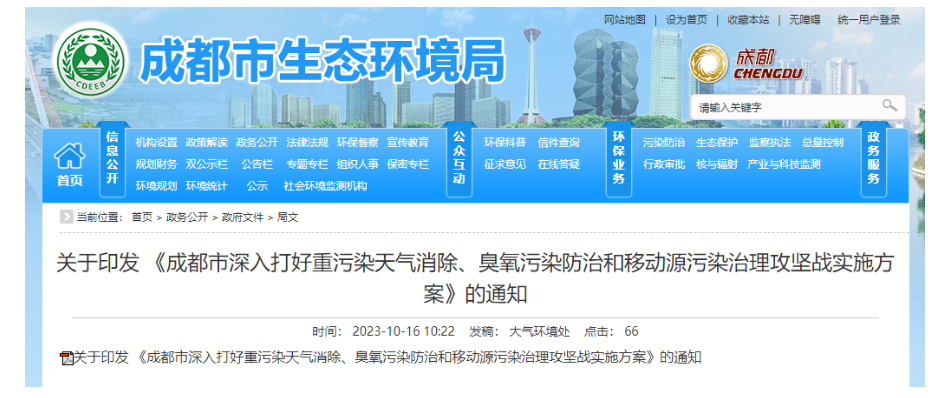Screen dimensions: 948x398
Task: Click the search magnifier icon
Action: point(889,105)
